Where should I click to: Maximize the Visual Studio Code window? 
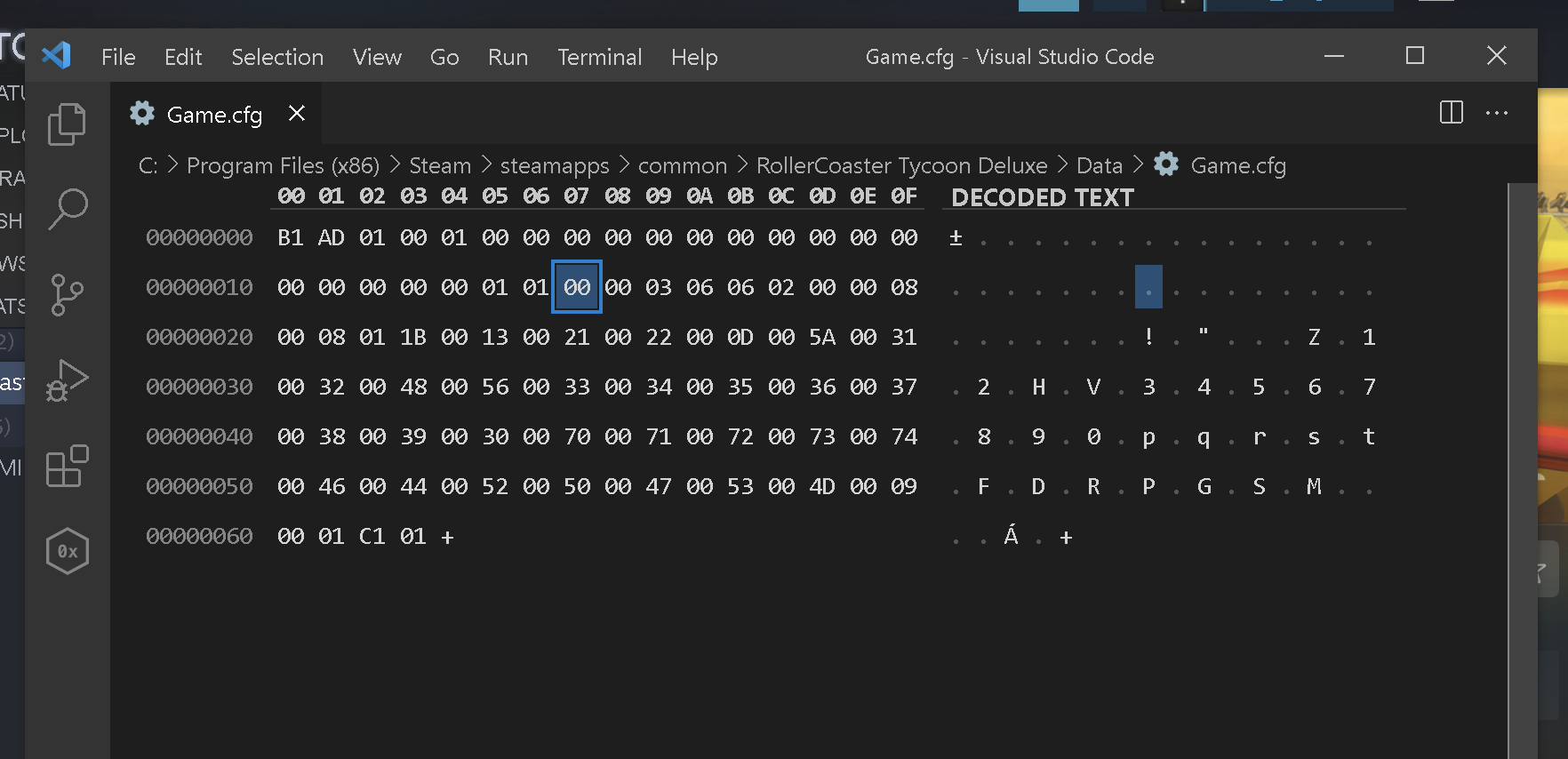[x=1414, y=56]
